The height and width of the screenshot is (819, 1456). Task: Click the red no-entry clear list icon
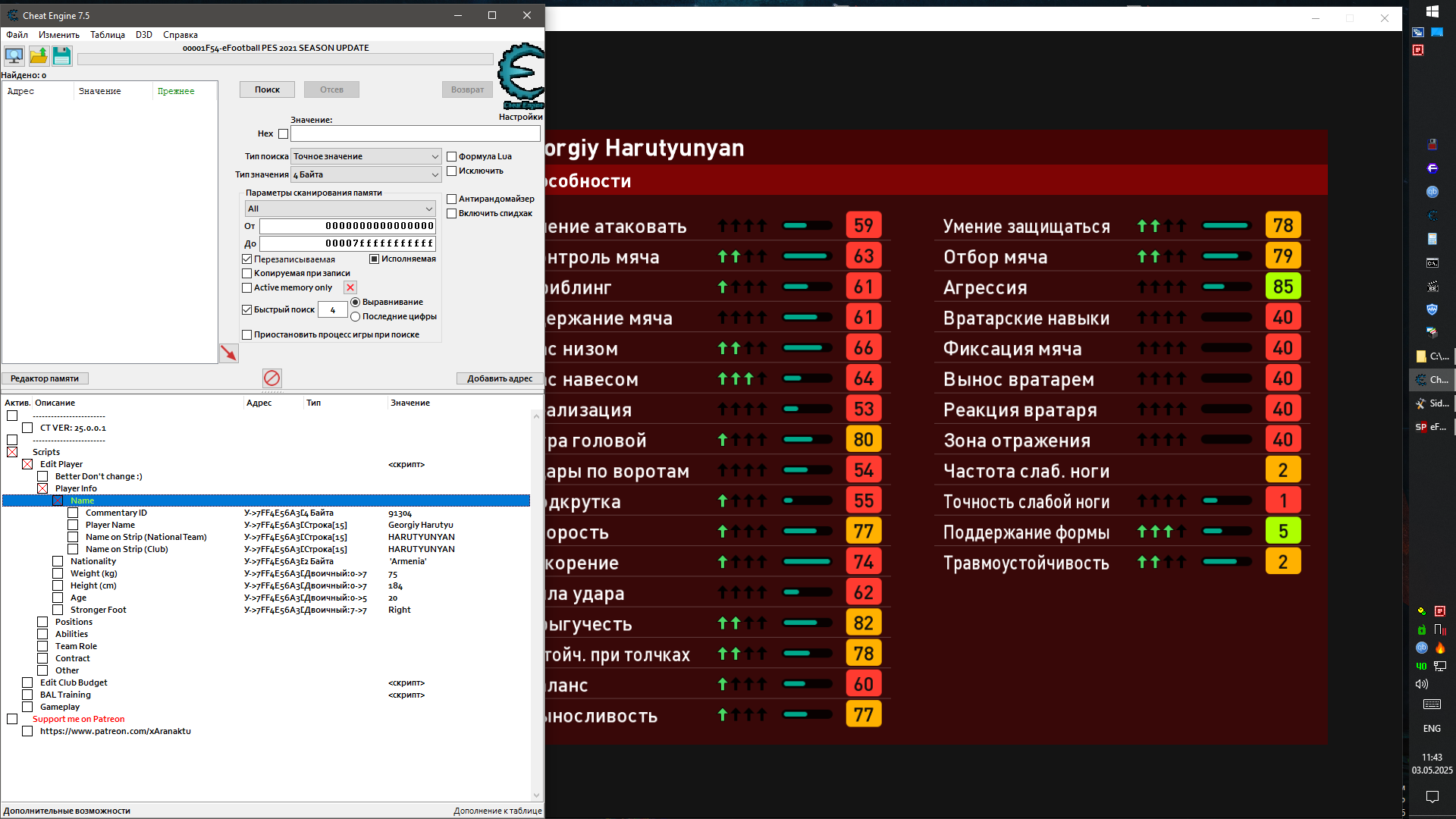[272, 378]
